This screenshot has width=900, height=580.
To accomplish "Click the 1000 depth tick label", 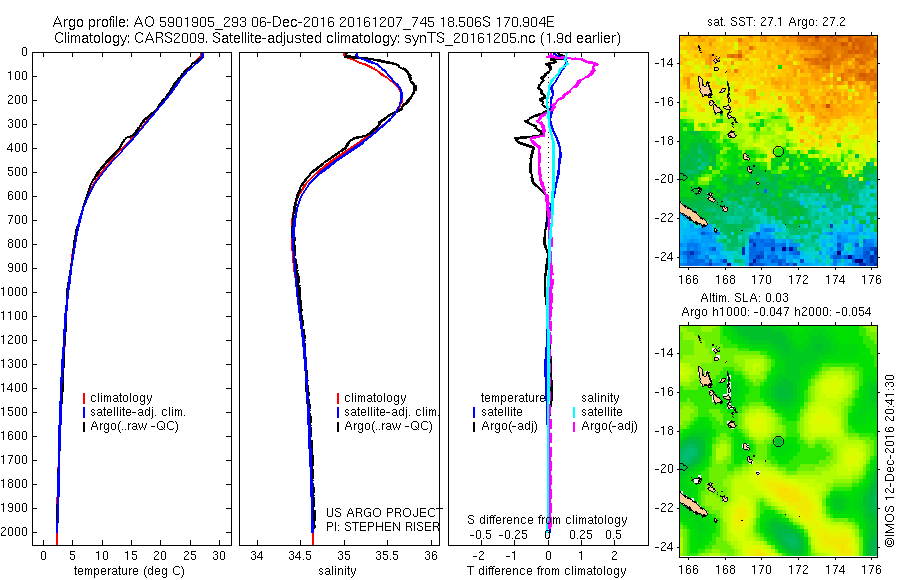I will tap(14, 292).
